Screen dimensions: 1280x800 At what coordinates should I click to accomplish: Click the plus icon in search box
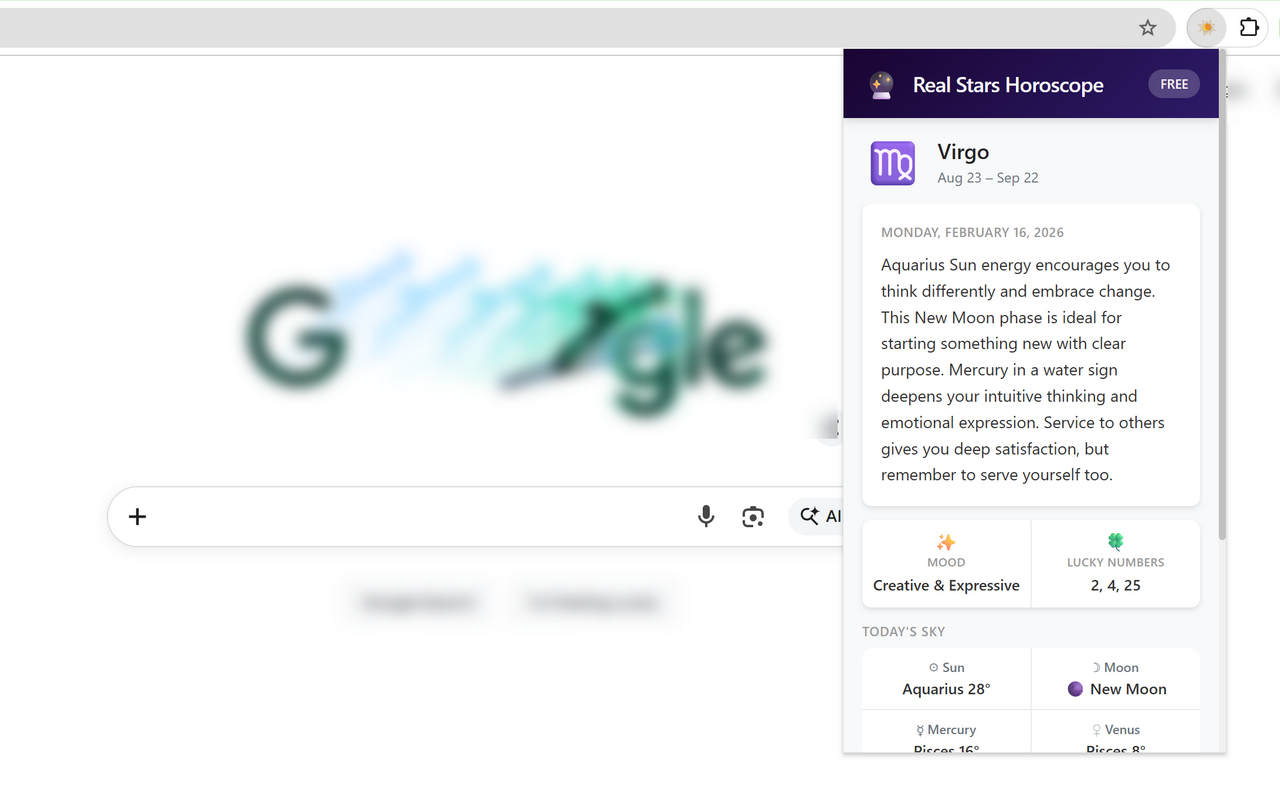click(138, 516)
